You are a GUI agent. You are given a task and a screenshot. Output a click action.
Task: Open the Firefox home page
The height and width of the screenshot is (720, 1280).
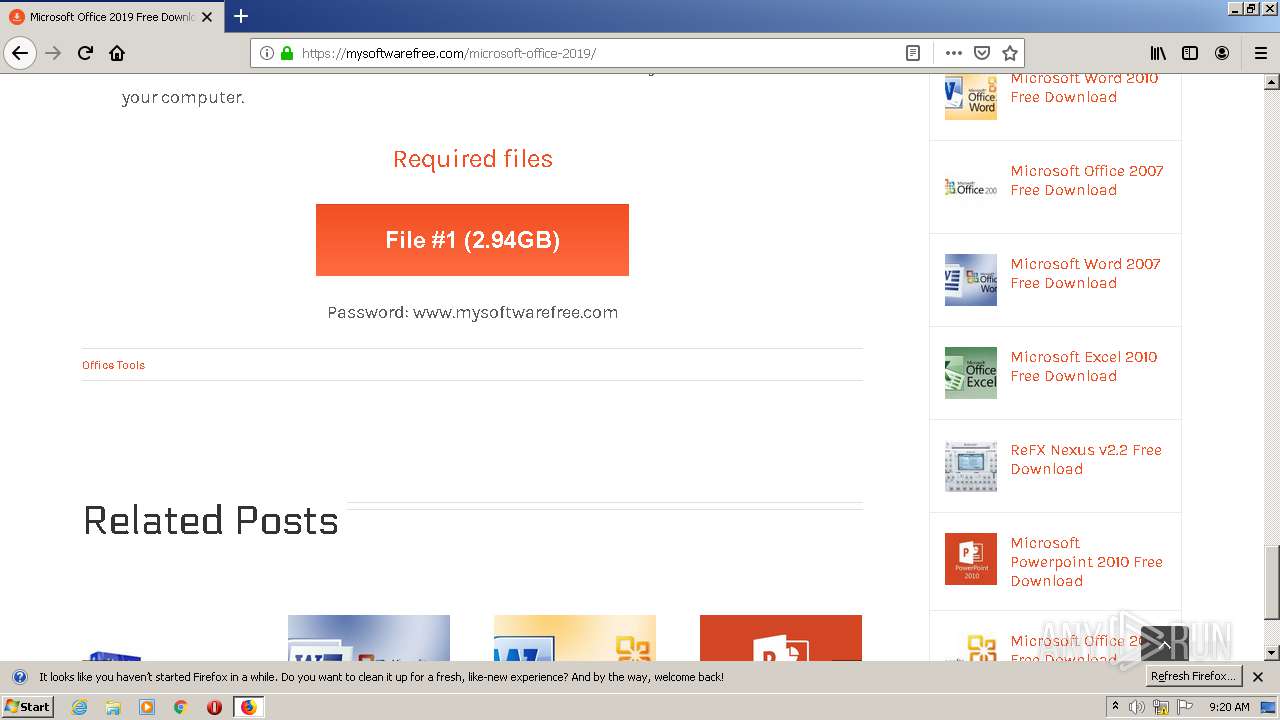(117, 53)
